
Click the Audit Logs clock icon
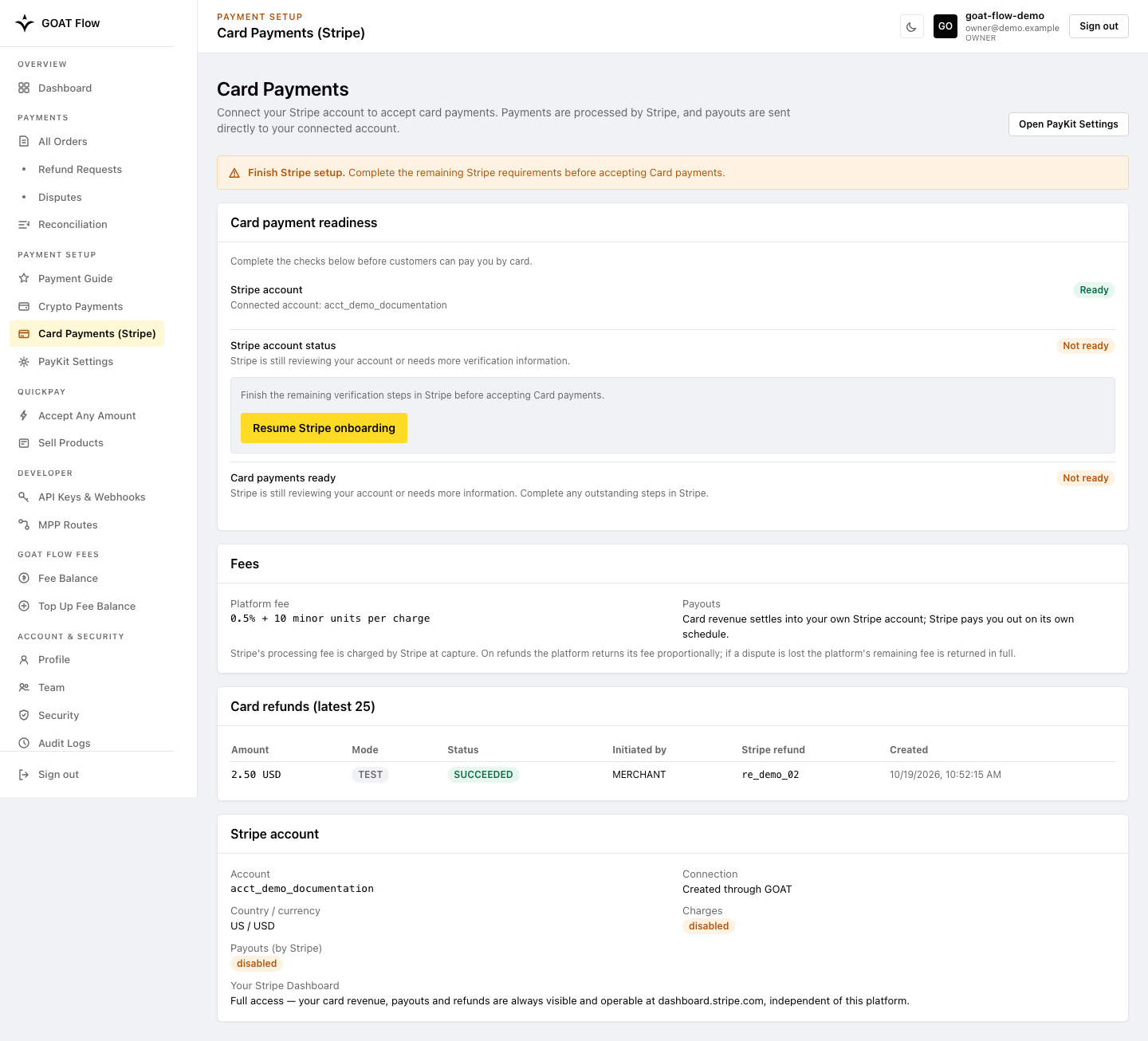(x=24, y=743)
